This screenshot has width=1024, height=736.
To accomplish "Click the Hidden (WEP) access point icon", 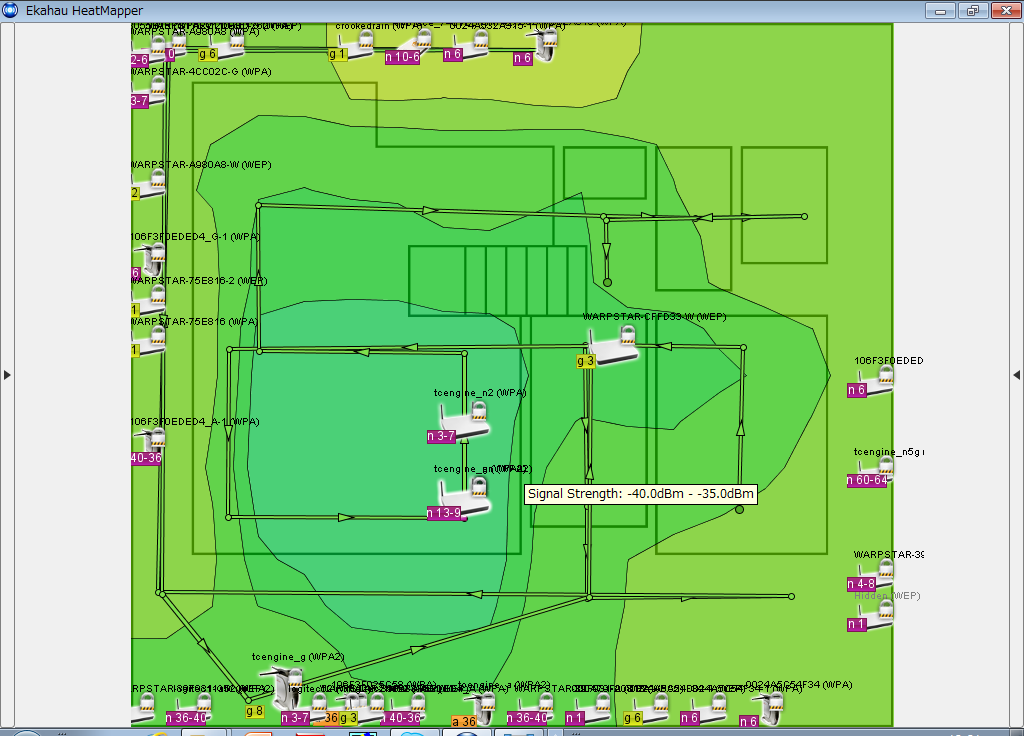I will tap(875, 615).
